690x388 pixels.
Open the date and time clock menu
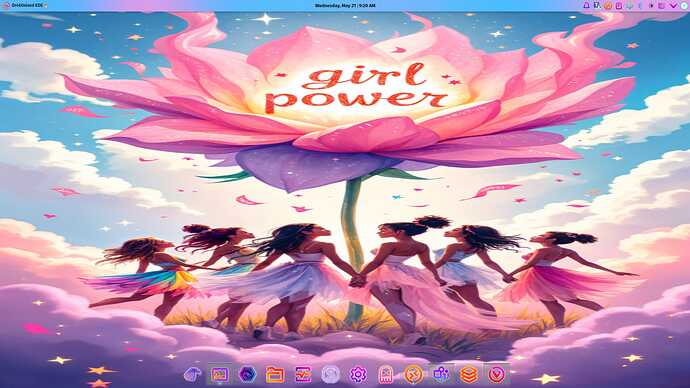345,6
